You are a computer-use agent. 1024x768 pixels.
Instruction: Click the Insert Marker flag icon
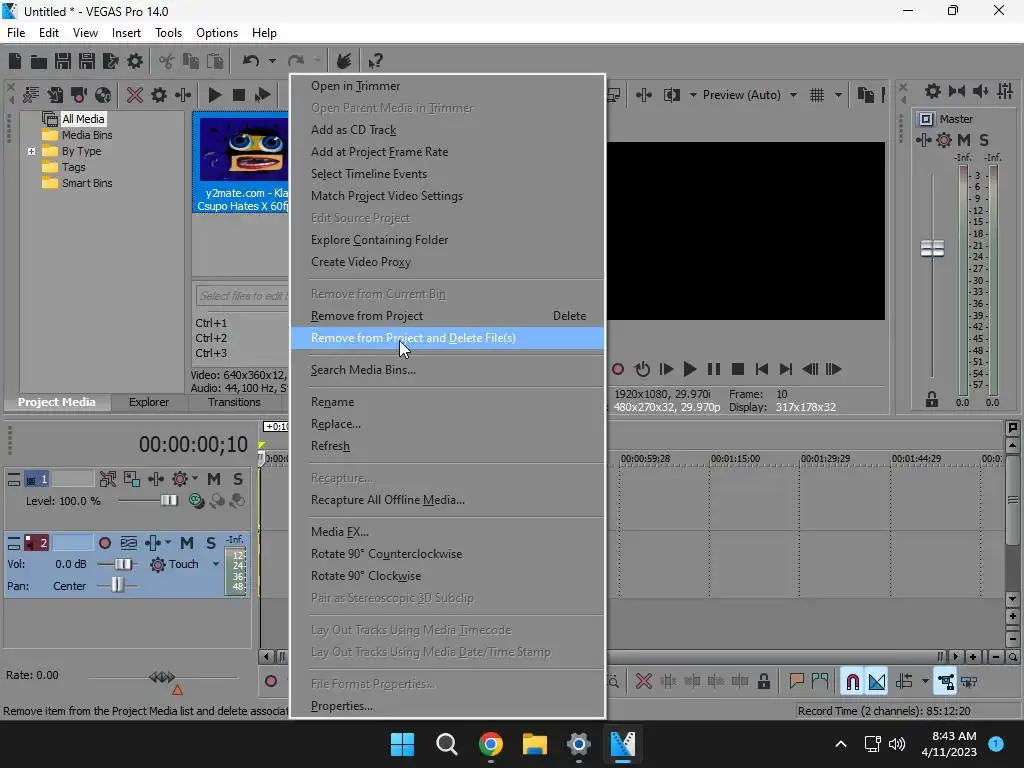tap(796, 682)
